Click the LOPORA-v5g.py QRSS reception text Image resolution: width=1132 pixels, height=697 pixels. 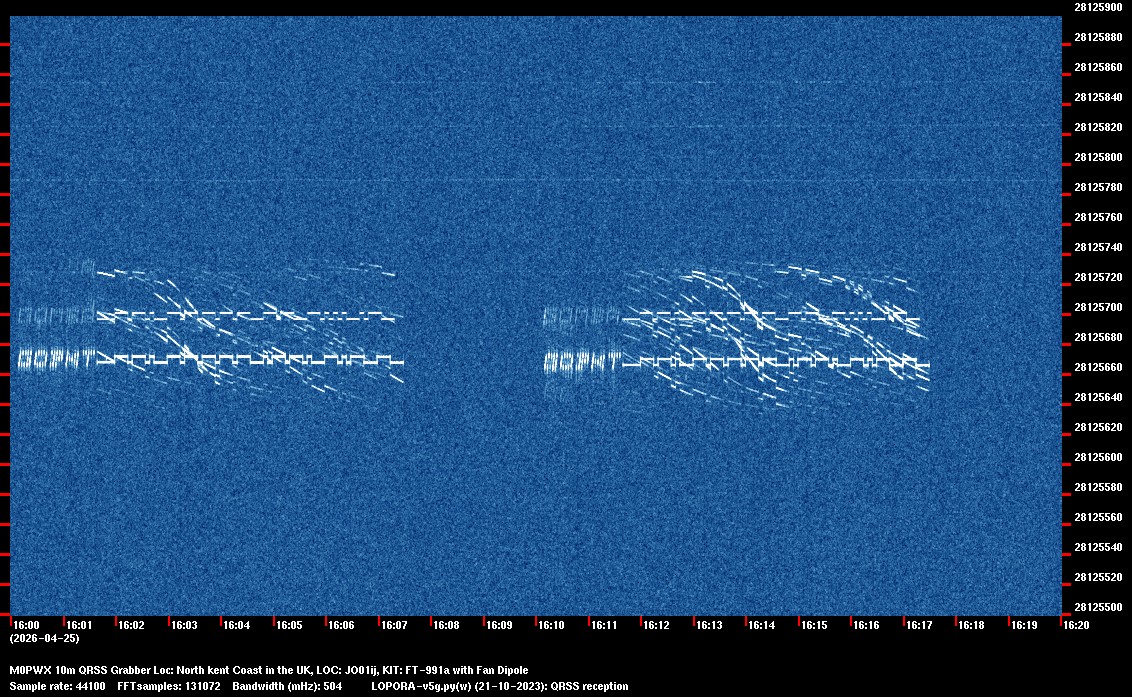coord(499,686)
